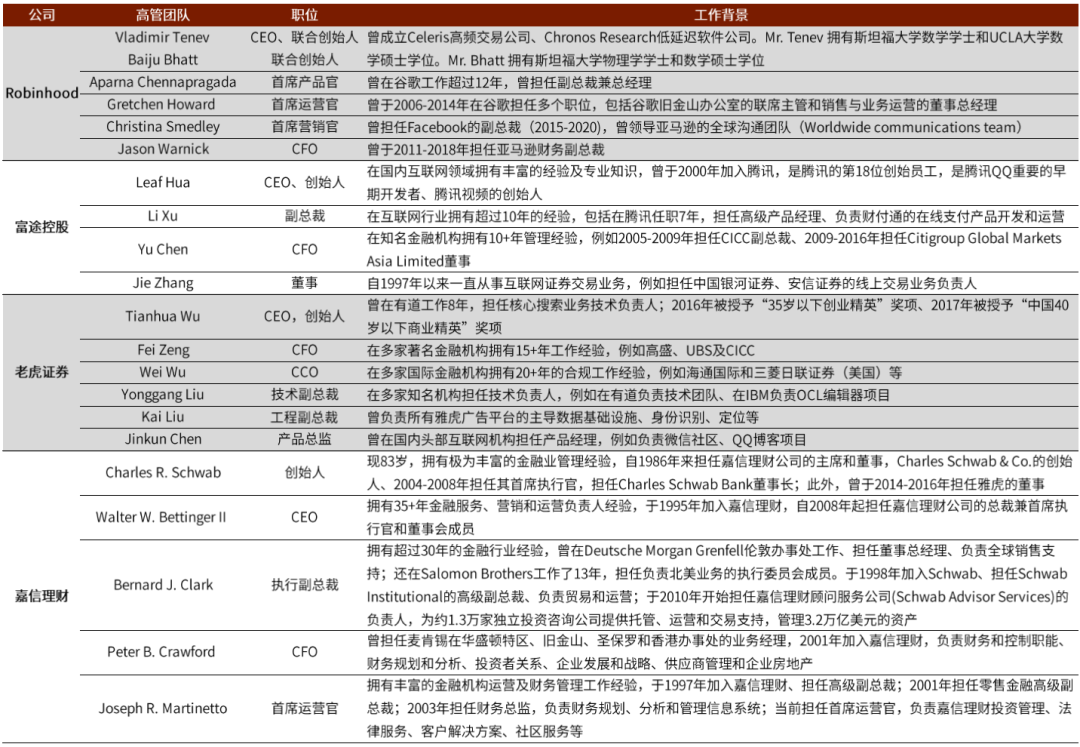Screen dimensions: 1080x747
Task: Click the name Peter B. Crawford
Action: [160, 651]
